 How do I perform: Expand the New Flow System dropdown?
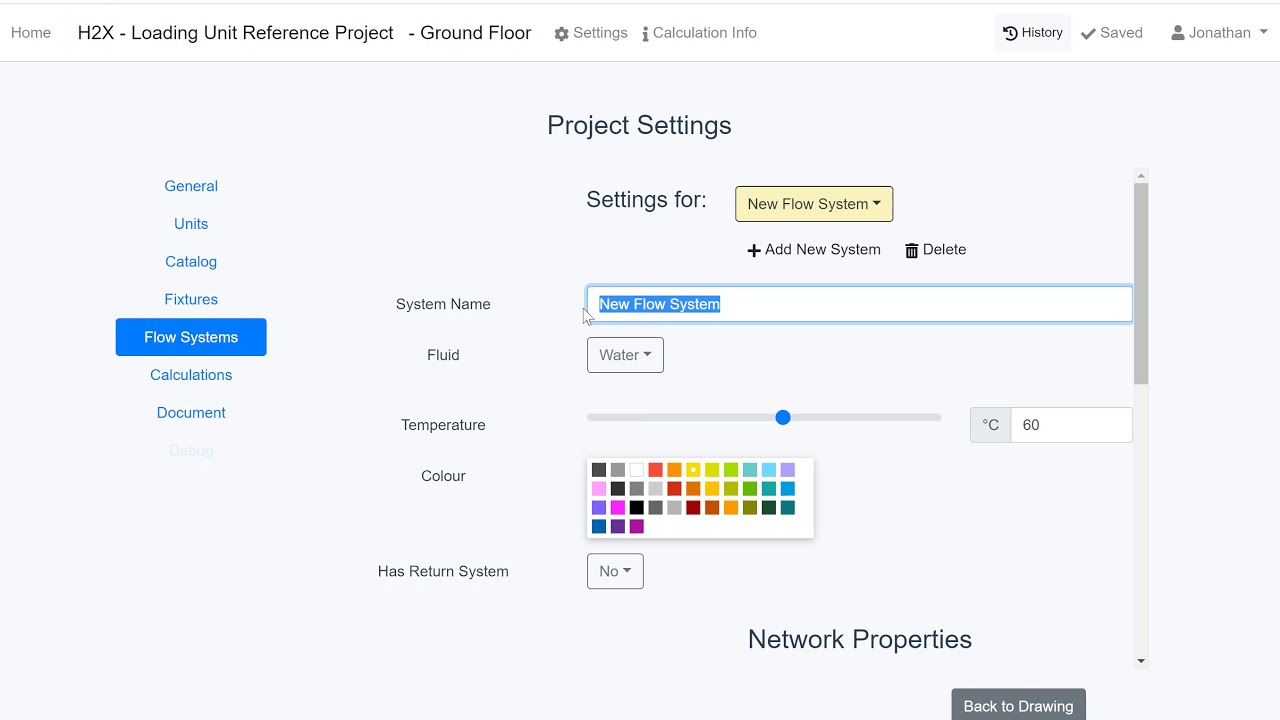pos(814,204)
